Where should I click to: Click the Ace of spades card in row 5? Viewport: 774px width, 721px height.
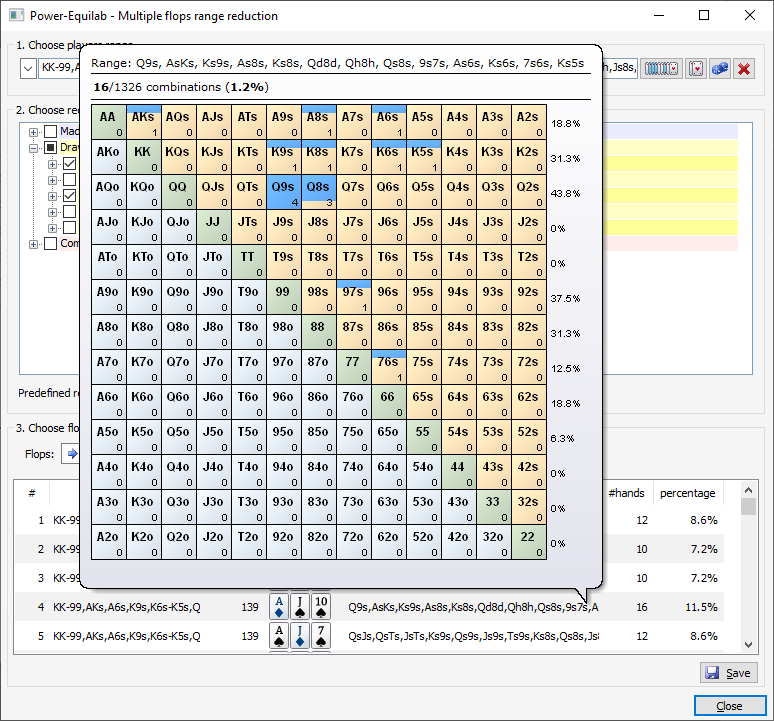click(279, 636)
